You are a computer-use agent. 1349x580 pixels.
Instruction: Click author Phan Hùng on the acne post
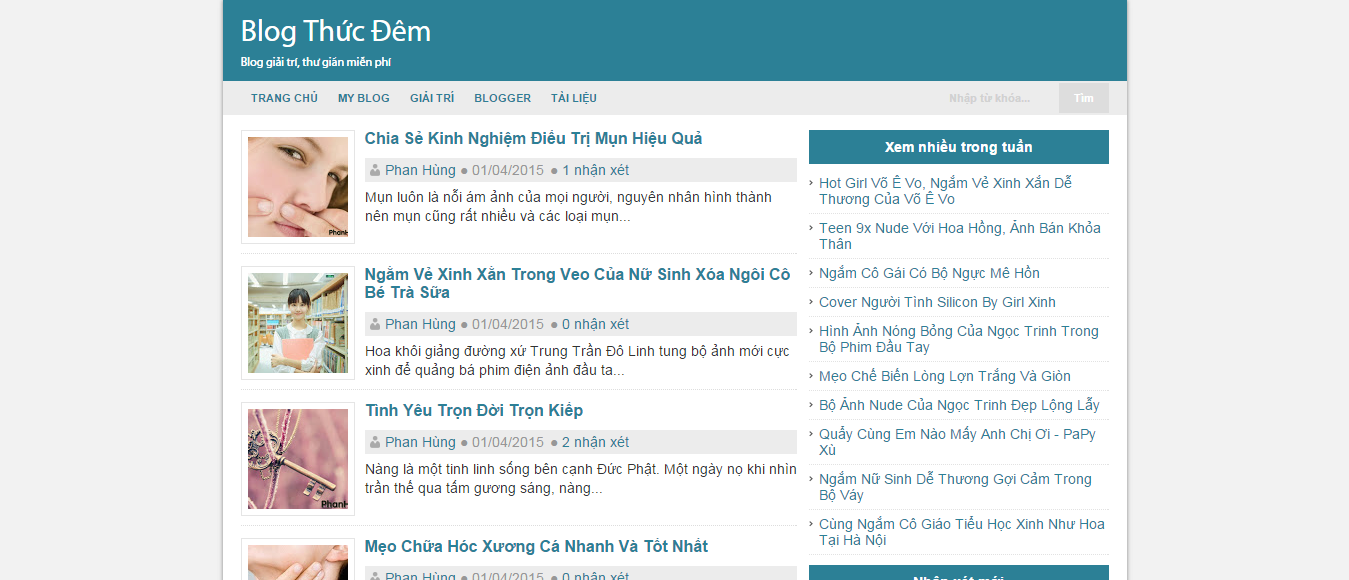(420, 170)
